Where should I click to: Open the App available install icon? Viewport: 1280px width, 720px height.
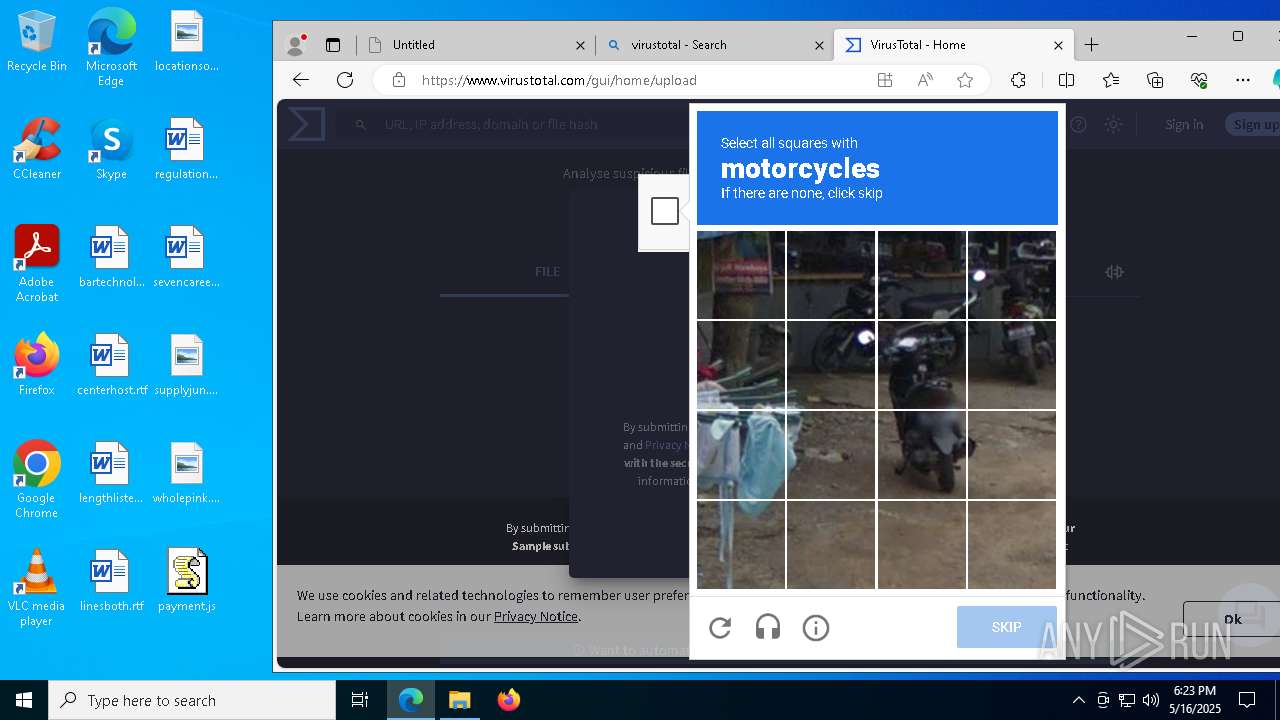click(x=884, y=80)
